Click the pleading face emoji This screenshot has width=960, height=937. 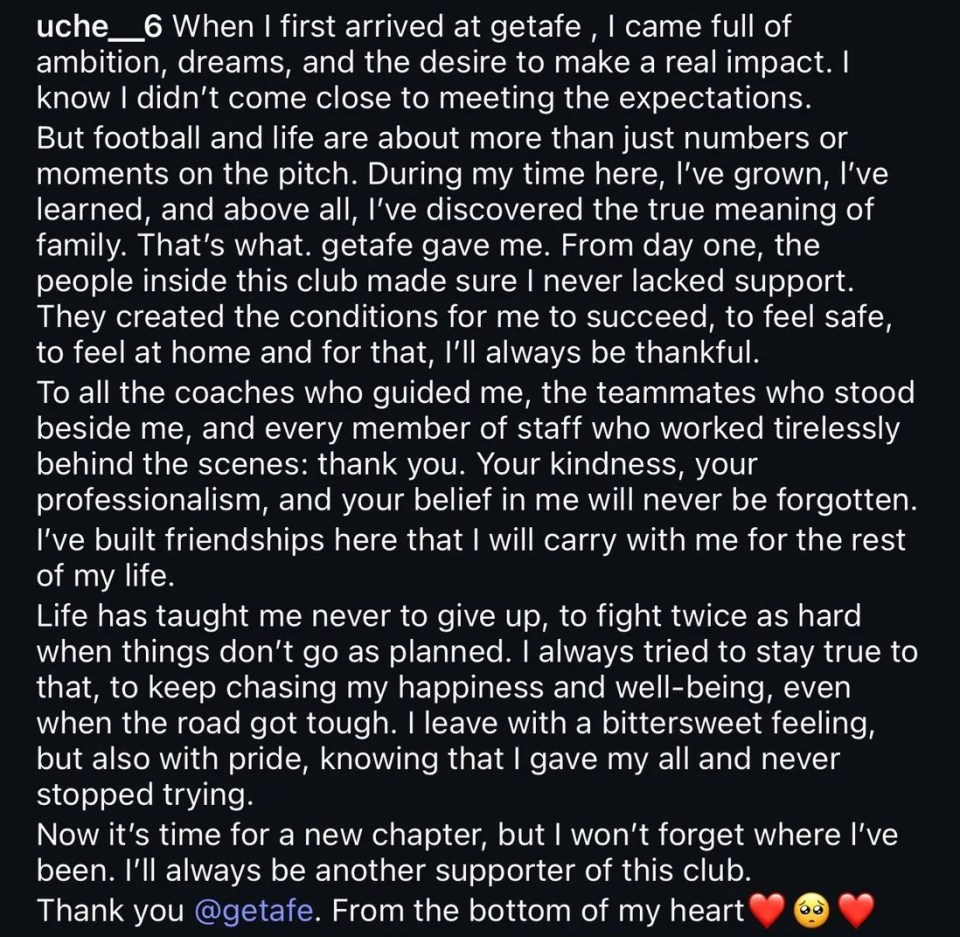813,910
